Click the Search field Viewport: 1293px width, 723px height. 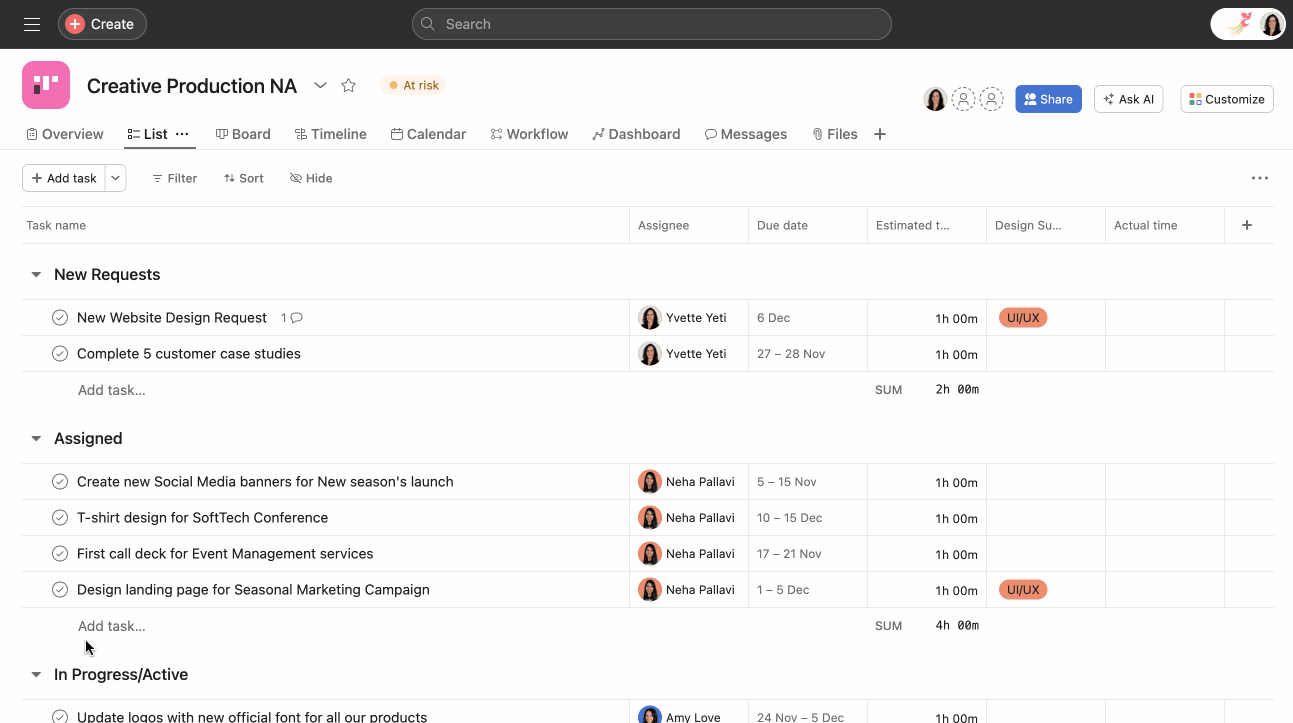tap(651, 24)
